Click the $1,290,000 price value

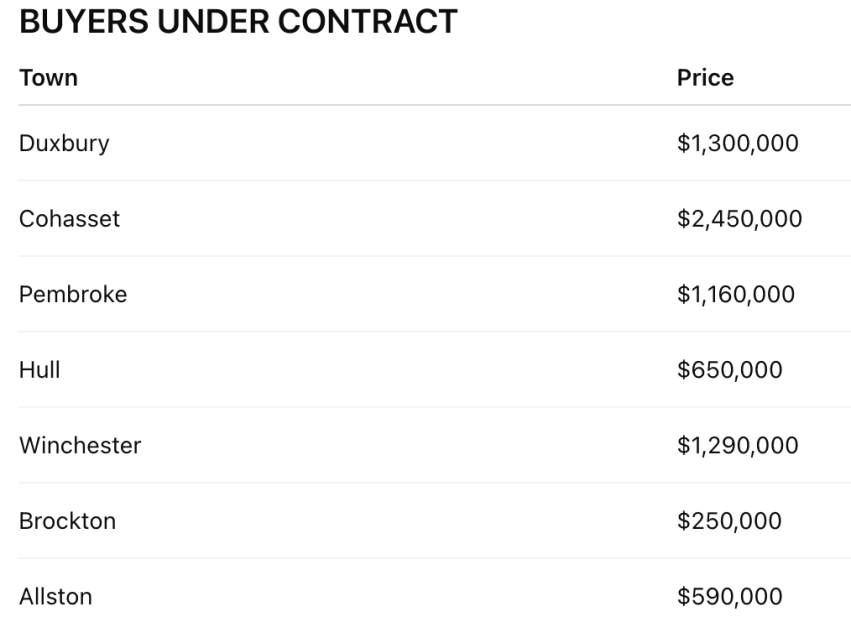pyautogui.click(x=738, y=446)
